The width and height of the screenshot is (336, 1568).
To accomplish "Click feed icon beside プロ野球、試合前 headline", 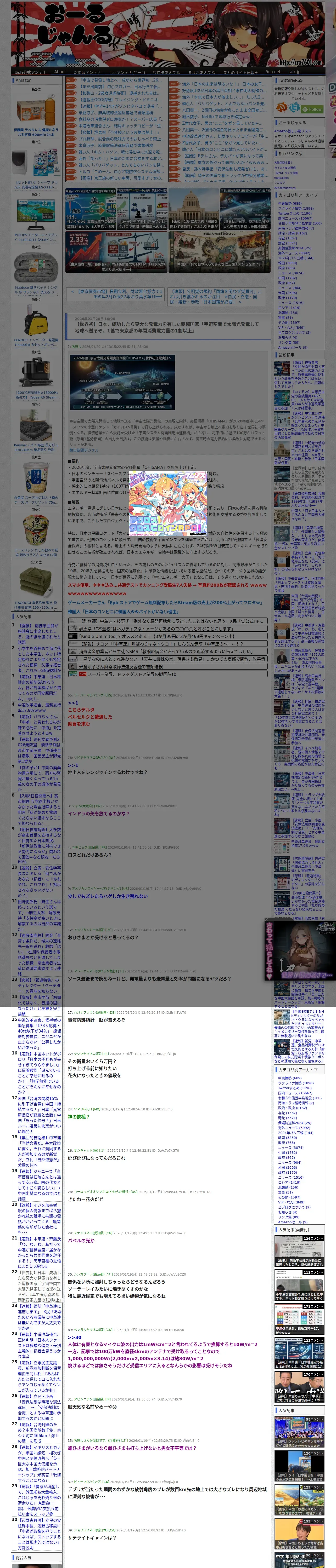I will 71,139.
